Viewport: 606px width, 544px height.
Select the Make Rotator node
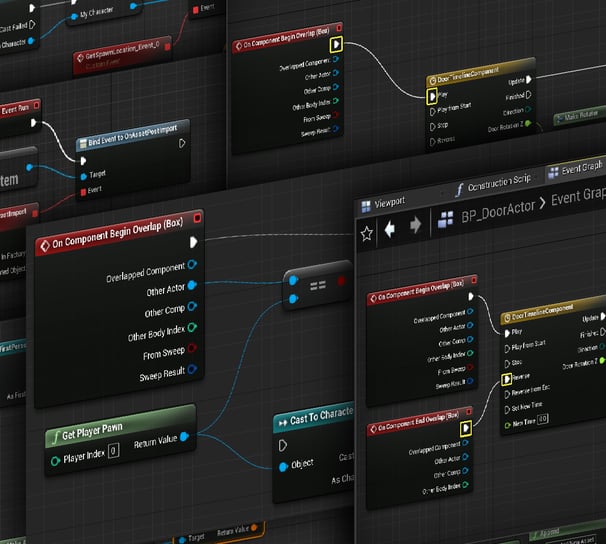coord(579,116)
